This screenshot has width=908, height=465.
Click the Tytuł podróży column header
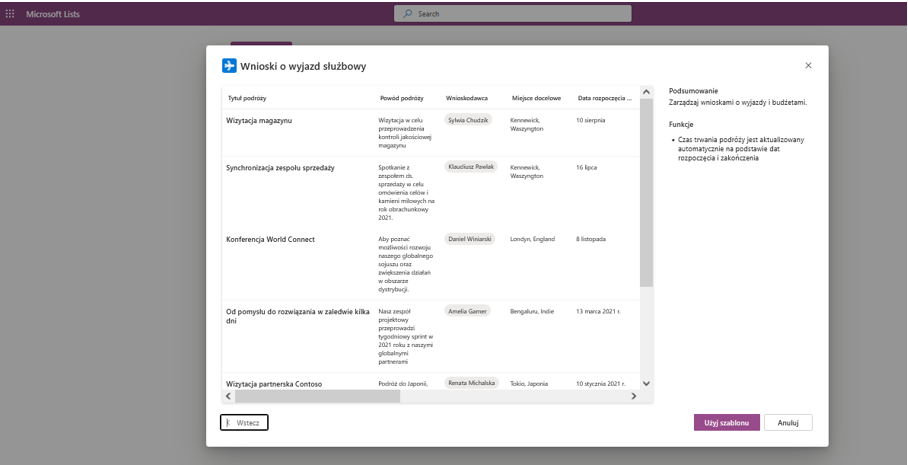click(x=247, y=98)
